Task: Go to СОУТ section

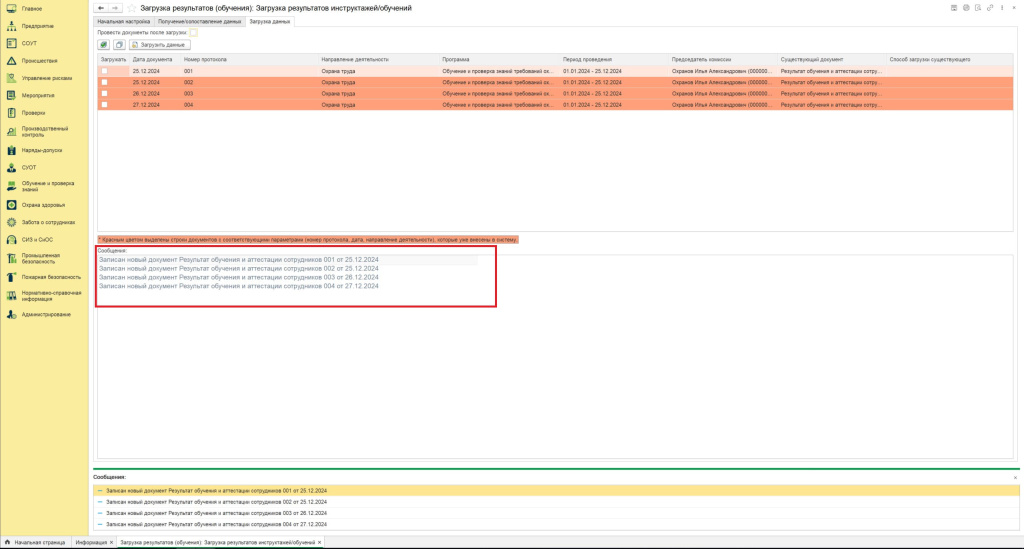Action: 29,43
